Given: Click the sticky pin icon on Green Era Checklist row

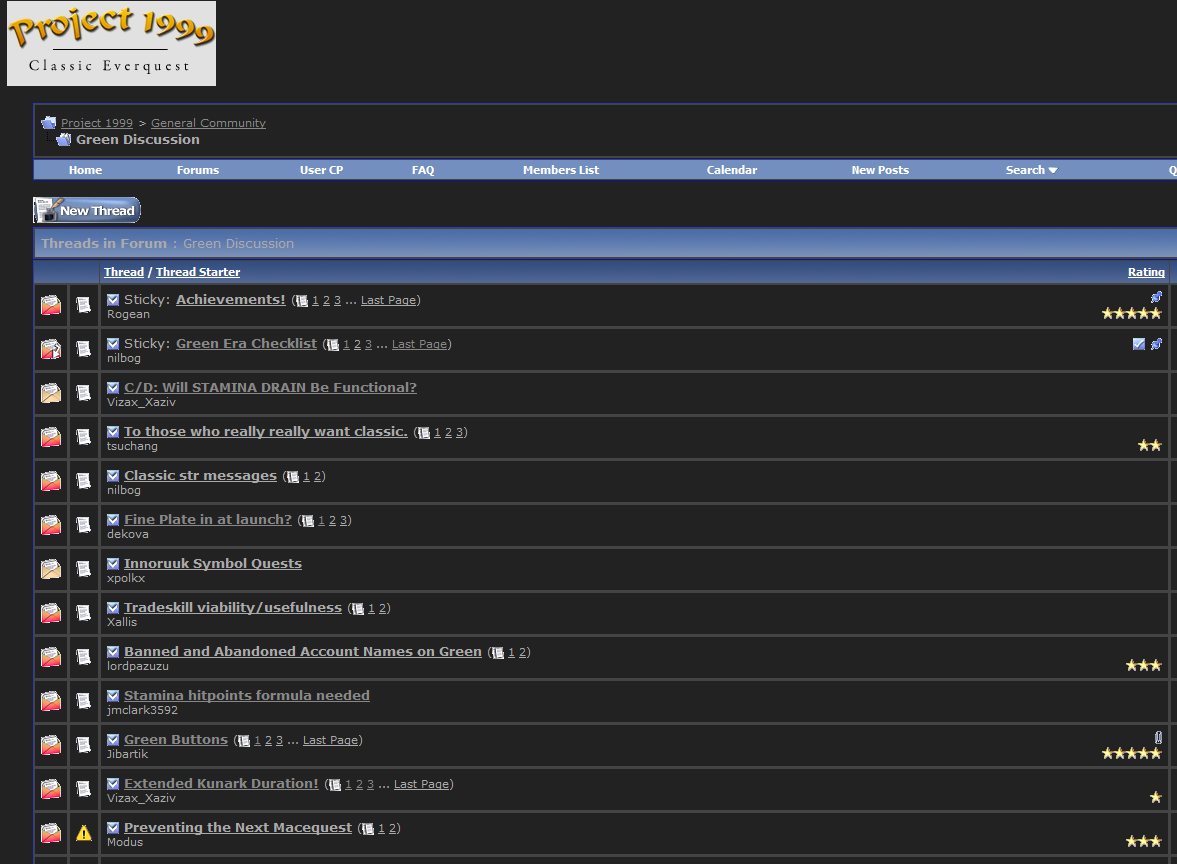Looking at the screenshot, I should [x=1156, y=344].
